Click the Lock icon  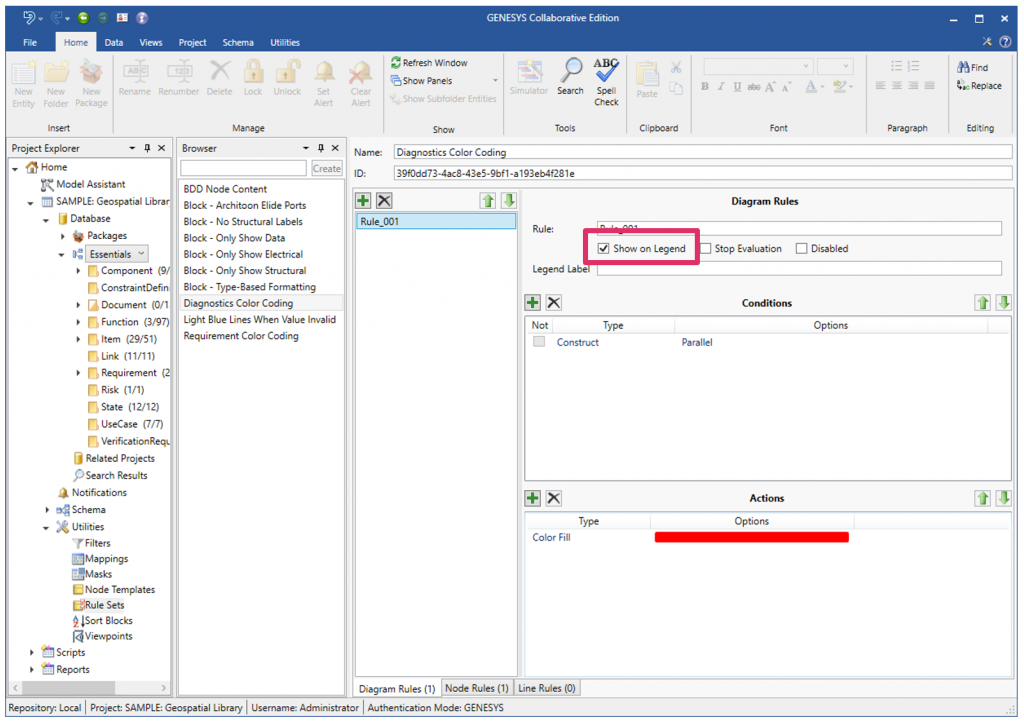point(253,72)
